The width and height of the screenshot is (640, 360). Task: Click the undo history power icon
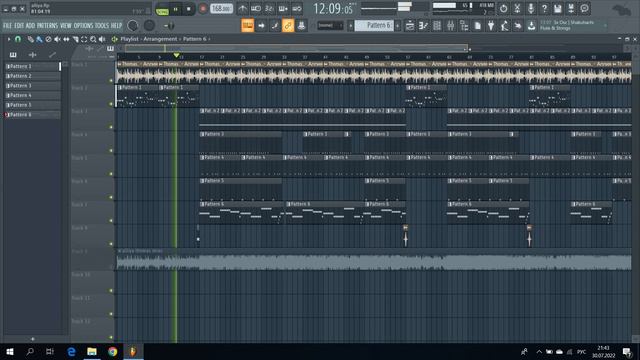pyautogui.click(x=503, y=9)
